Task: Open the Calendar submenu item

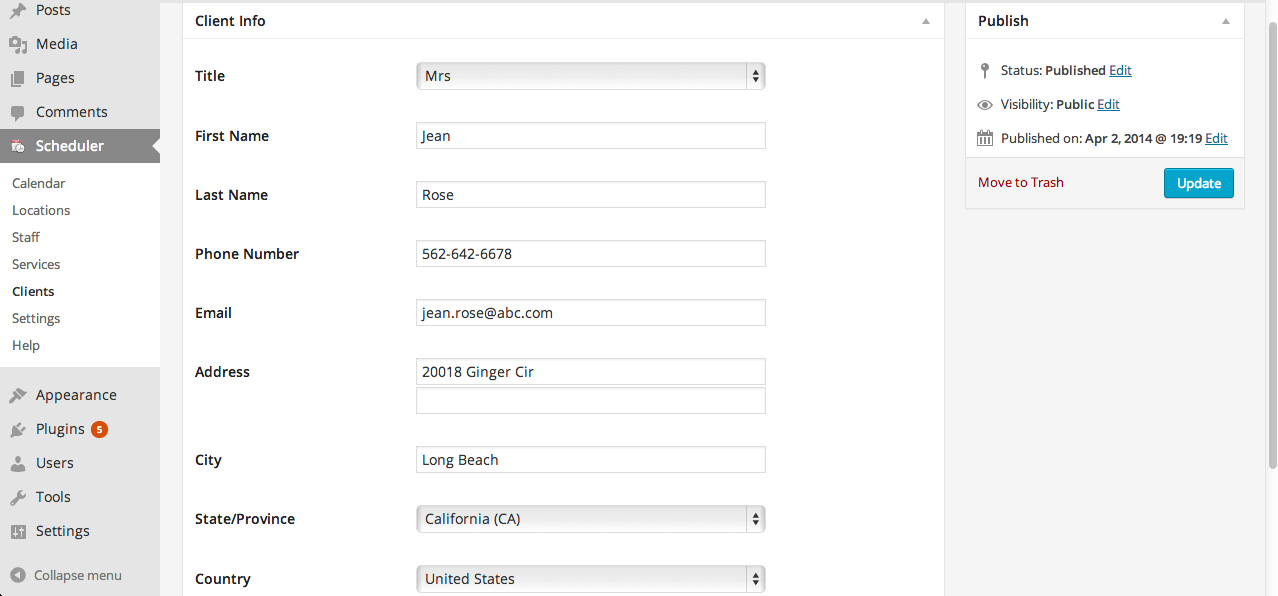Action: [39, 183]
